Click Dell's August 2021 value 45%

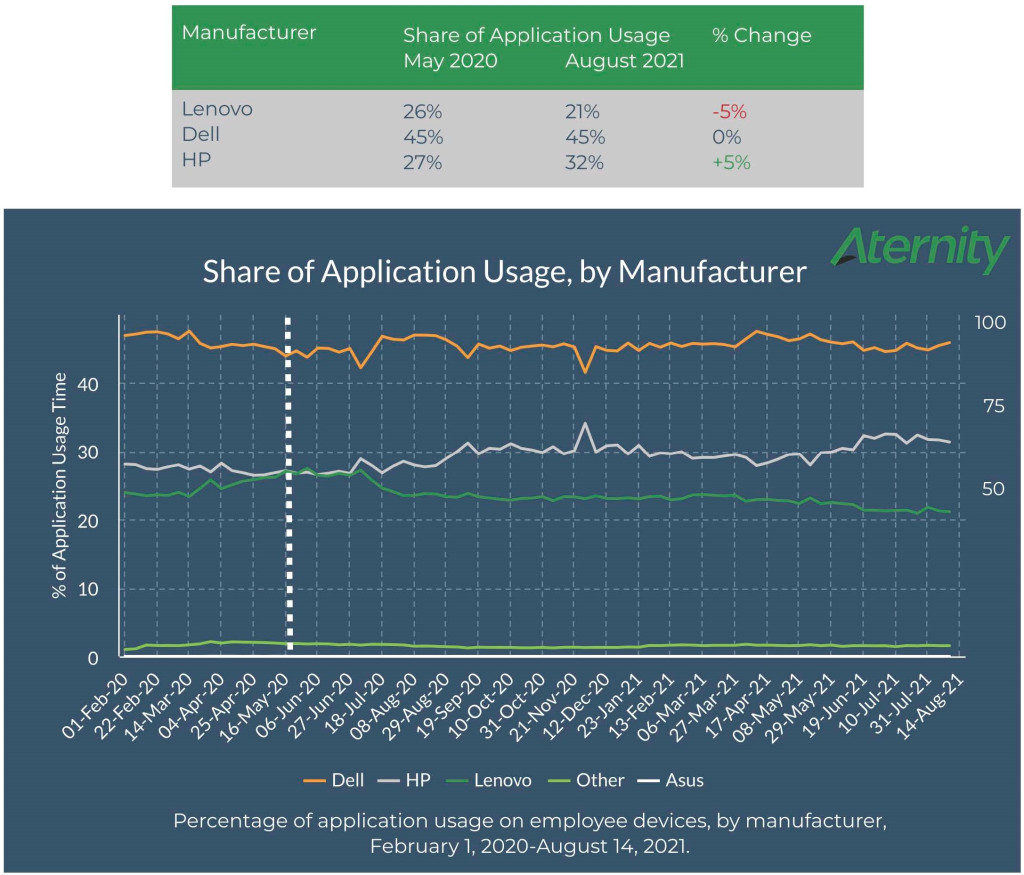585,137
